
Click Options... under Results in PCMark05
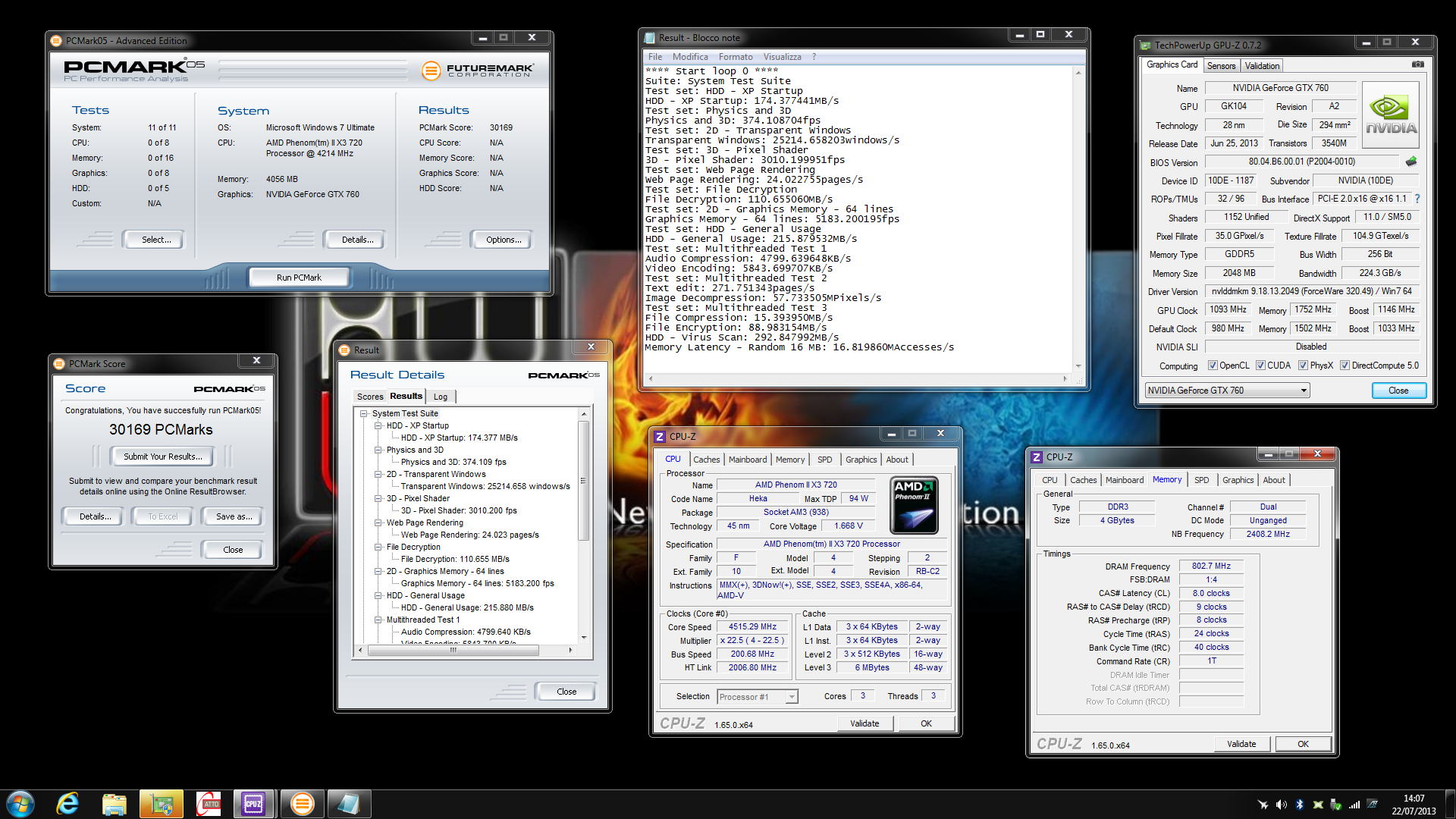tap(504, 240)
